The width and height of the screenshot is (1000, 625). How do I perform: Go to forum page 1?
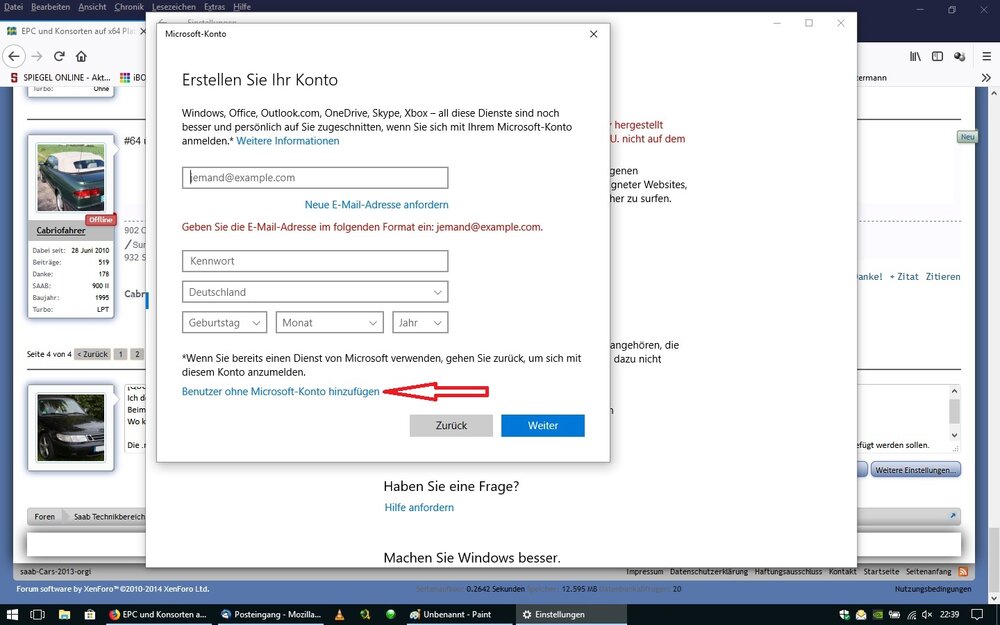click(x=120, y=354)
